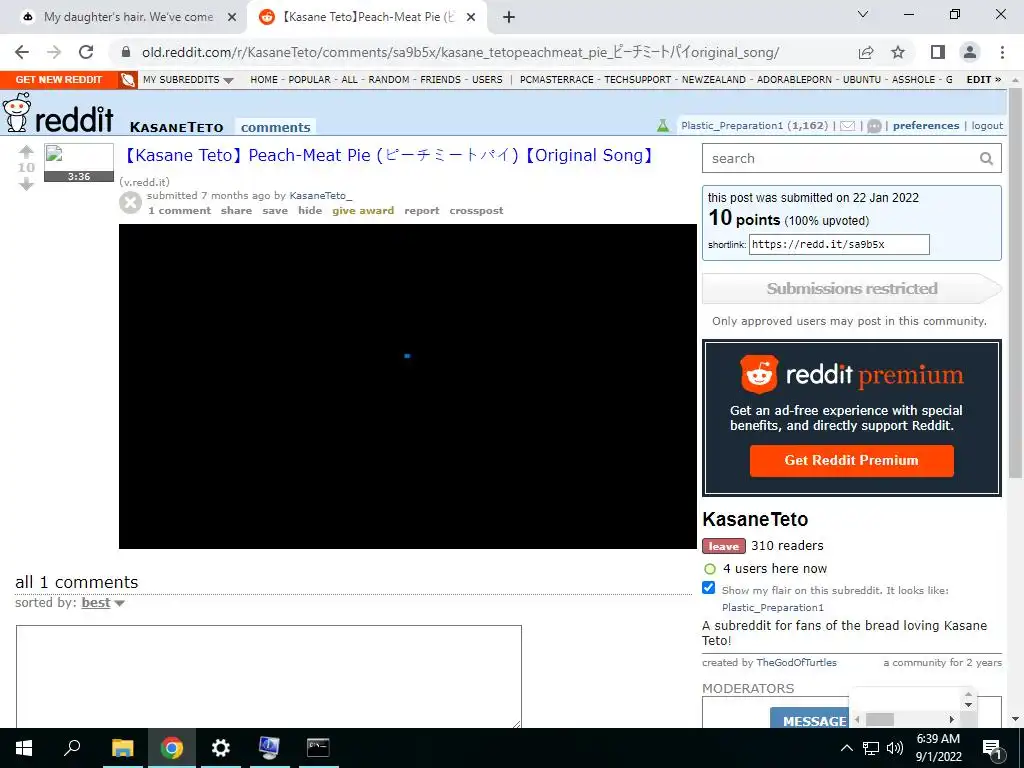The image size is (1024, 768).
Task: Click EDIT subreddits link
Action: (984, 80)
